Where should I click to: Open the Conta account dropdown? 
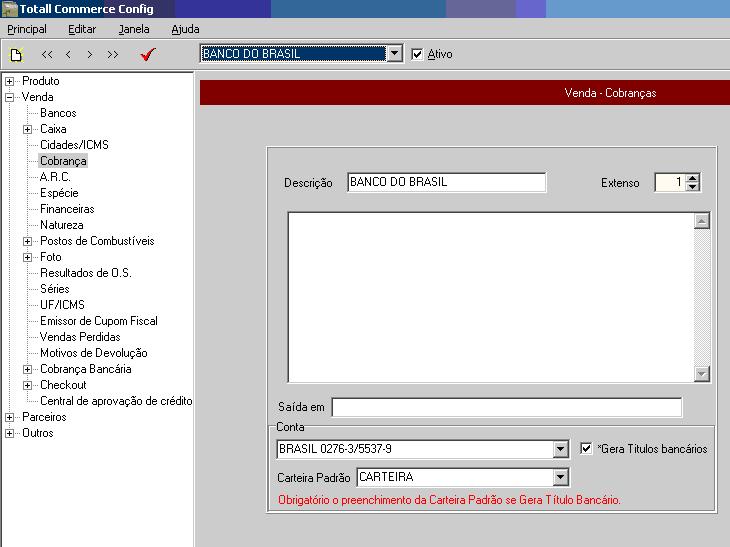560,450
